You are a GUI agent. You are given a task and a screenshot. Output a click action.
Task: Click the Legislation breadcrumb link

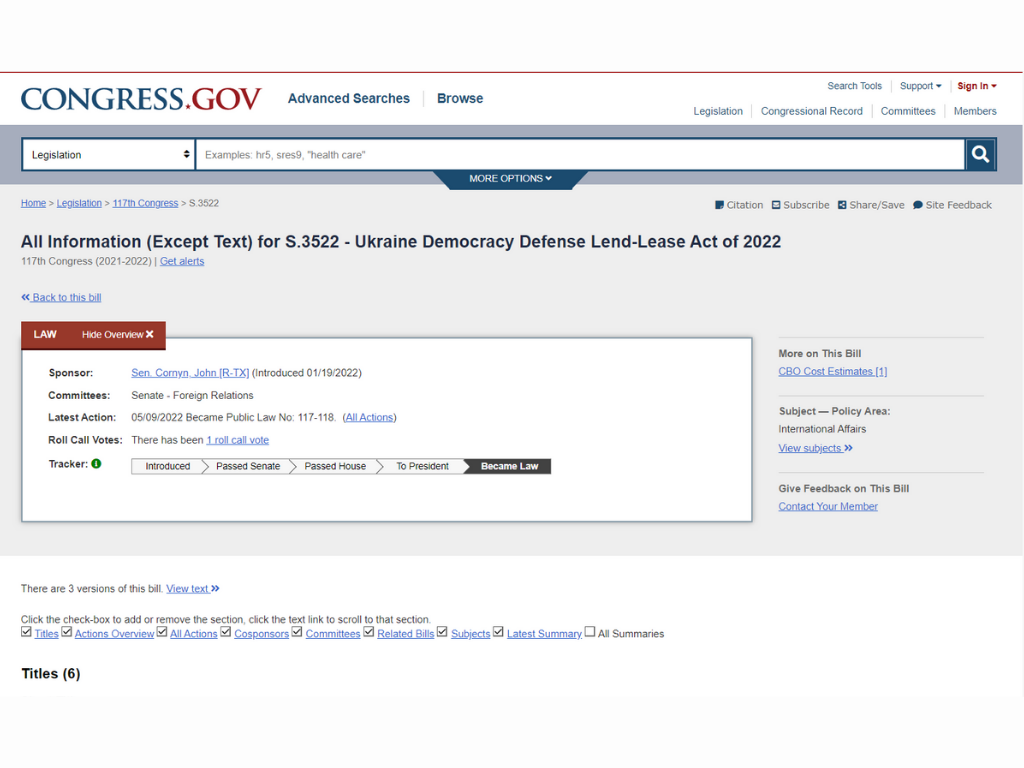tap(79, 203)
